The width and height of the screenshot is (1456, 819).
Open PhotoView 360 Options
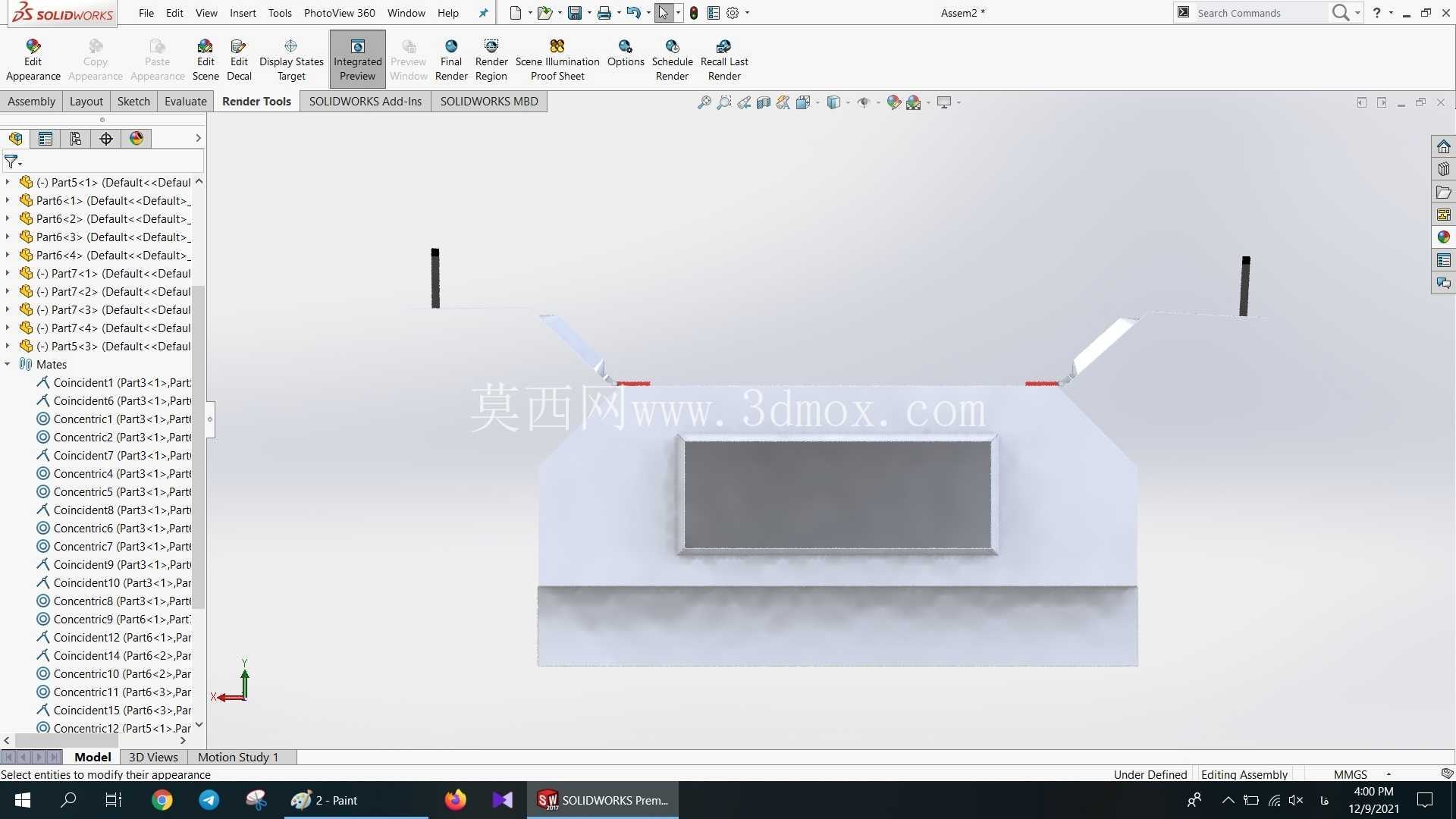click(626, 53)
